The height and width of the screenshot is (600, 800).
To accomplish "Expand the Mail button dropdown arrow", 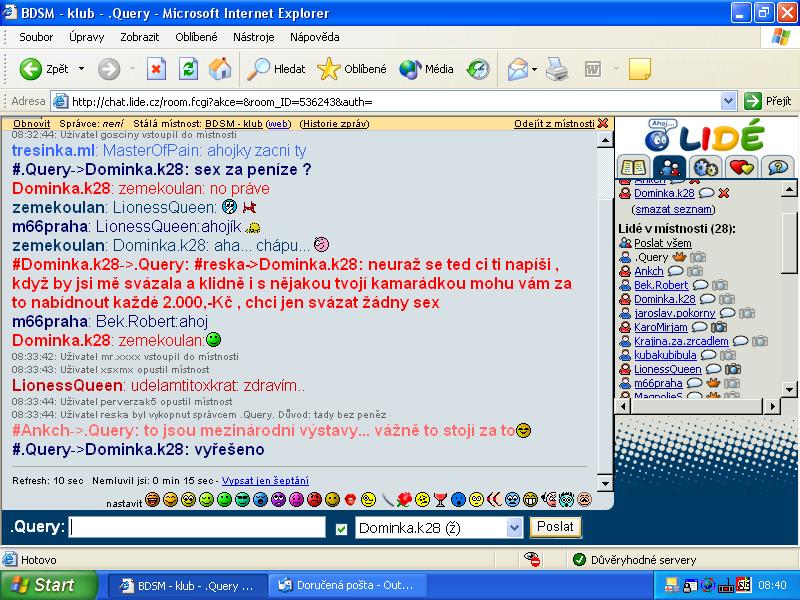I will [534, 69].
